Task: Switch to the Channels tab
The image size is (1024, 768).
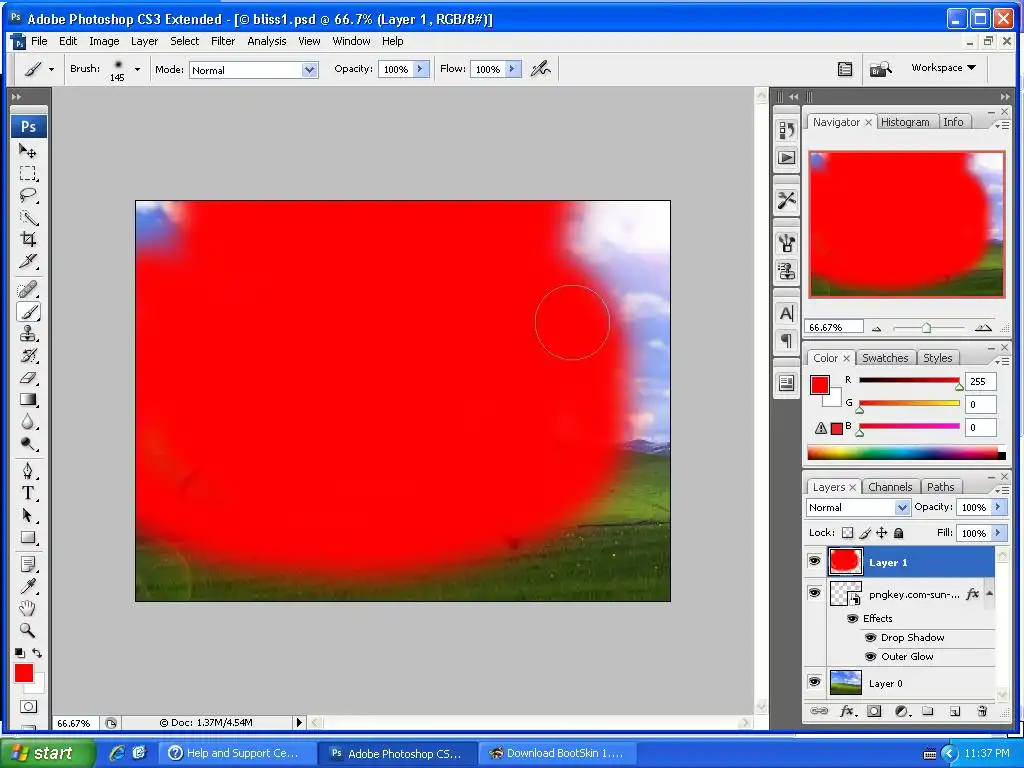Action: pyautogui.click(x=889, y=487)
